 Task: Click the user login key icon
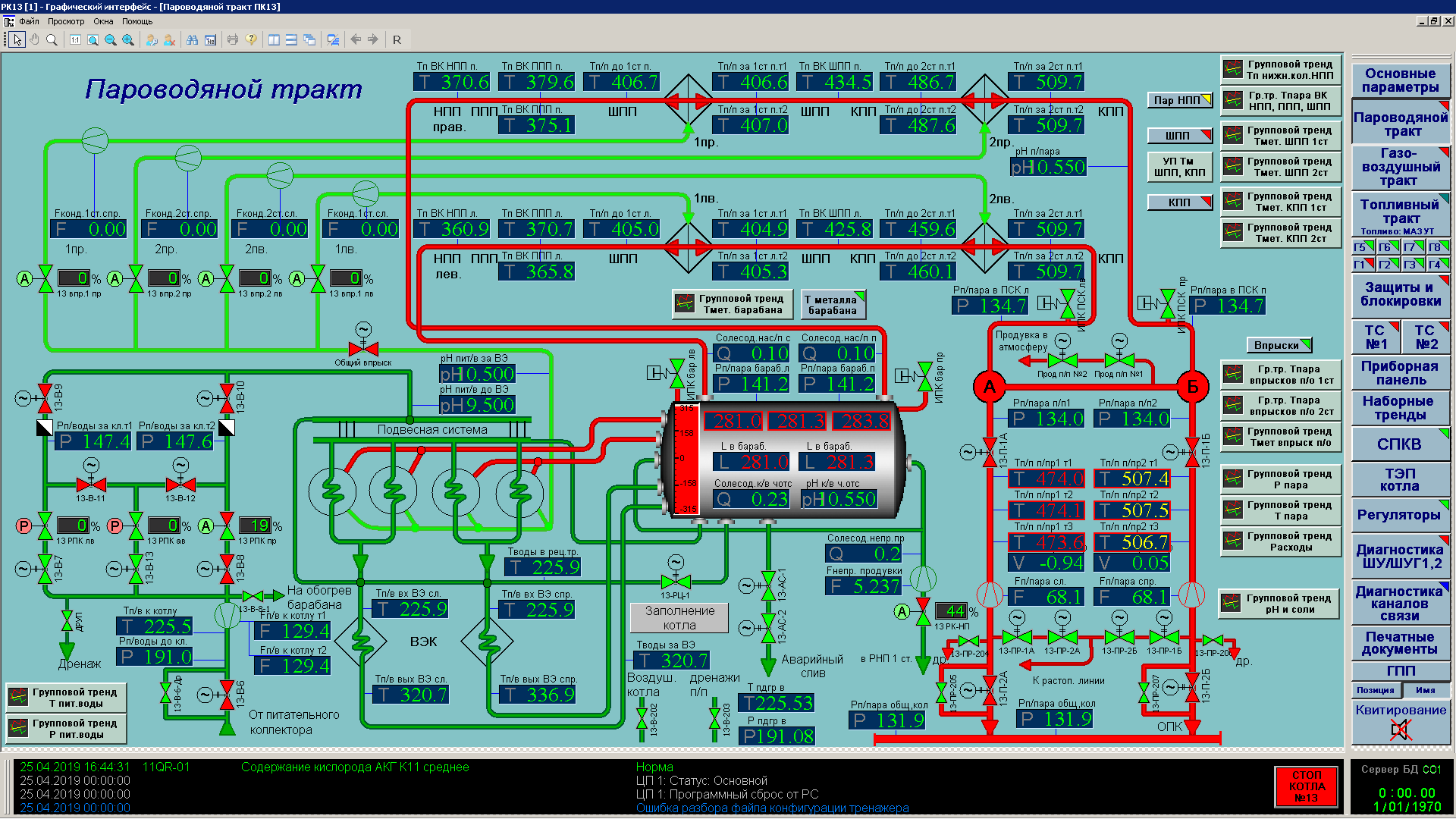pyautogui.click(x=152, y=39)
